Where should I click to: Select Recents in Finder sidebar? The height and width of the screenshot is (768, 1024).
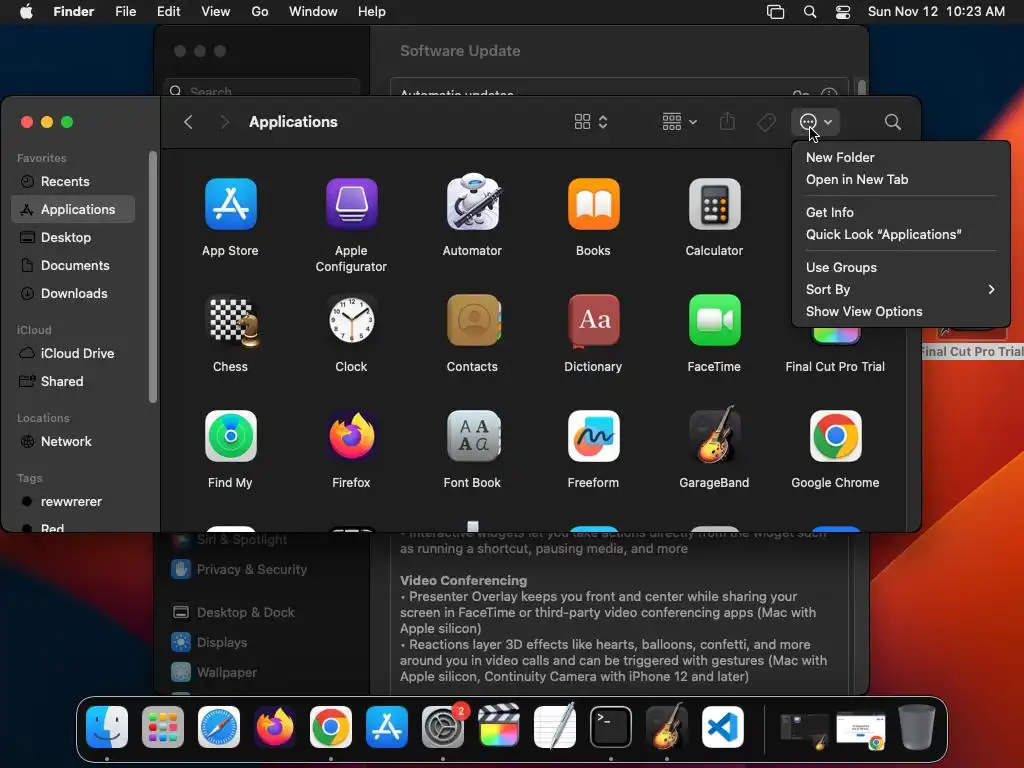click(73, 182)
